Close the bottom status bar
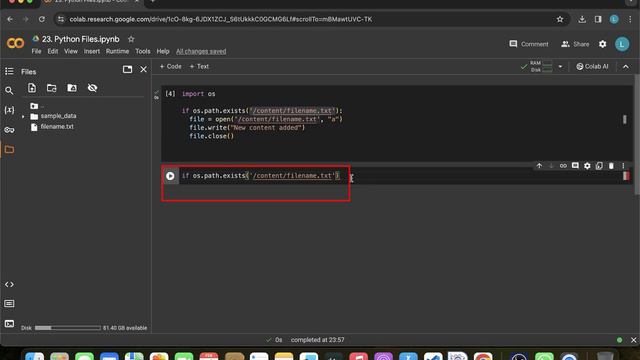The height and width of the screenshot is (360, 640). pos(633,340)
